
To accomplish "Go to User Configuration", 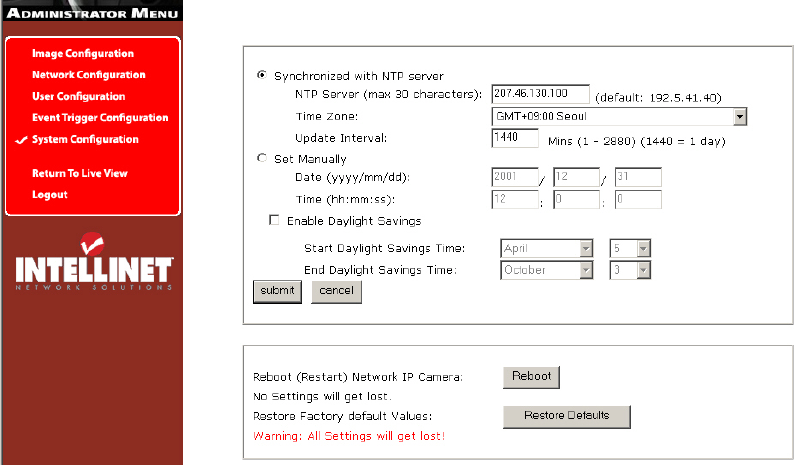I will tap(78, 96).
